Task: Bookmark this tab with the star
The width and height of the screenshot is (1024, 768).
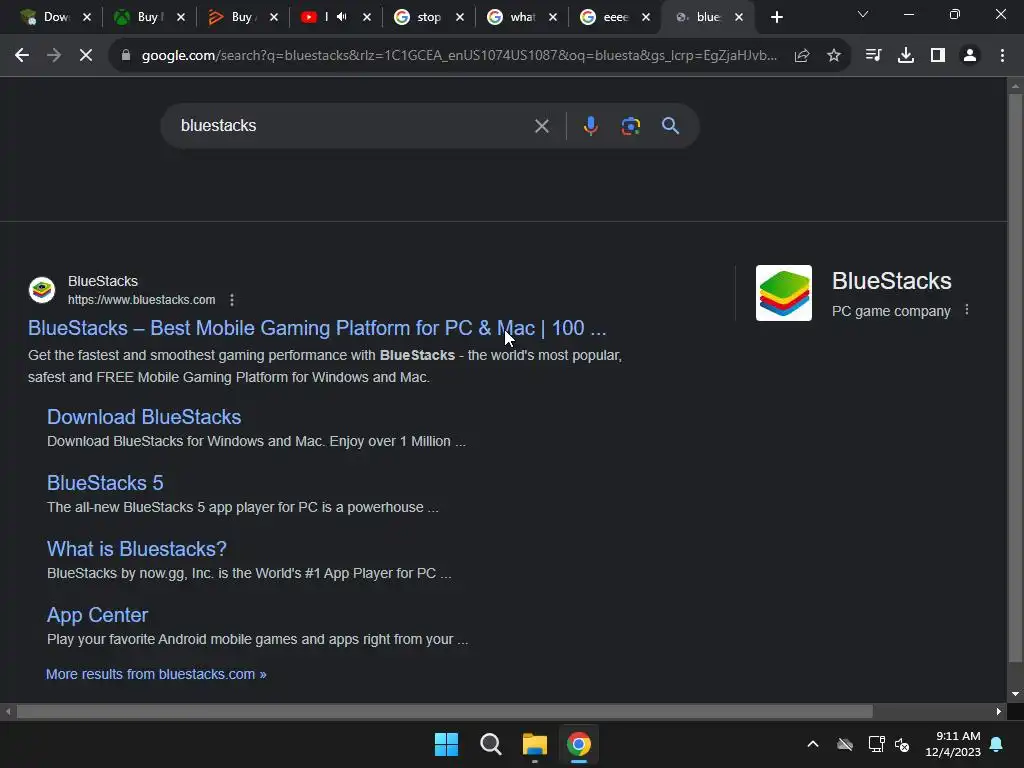Action: pyautogui.click(x=834, y=56)
